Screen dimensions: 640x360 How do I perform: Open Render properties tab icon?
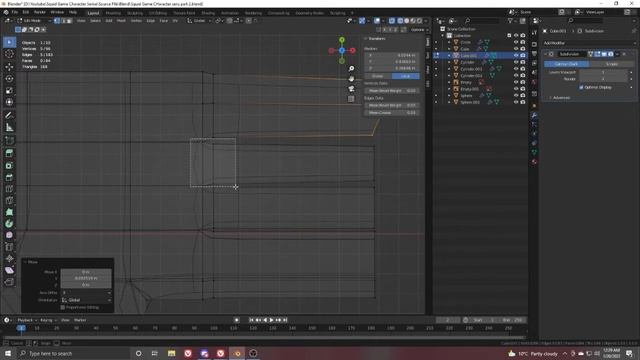click(x=534, y=44)
